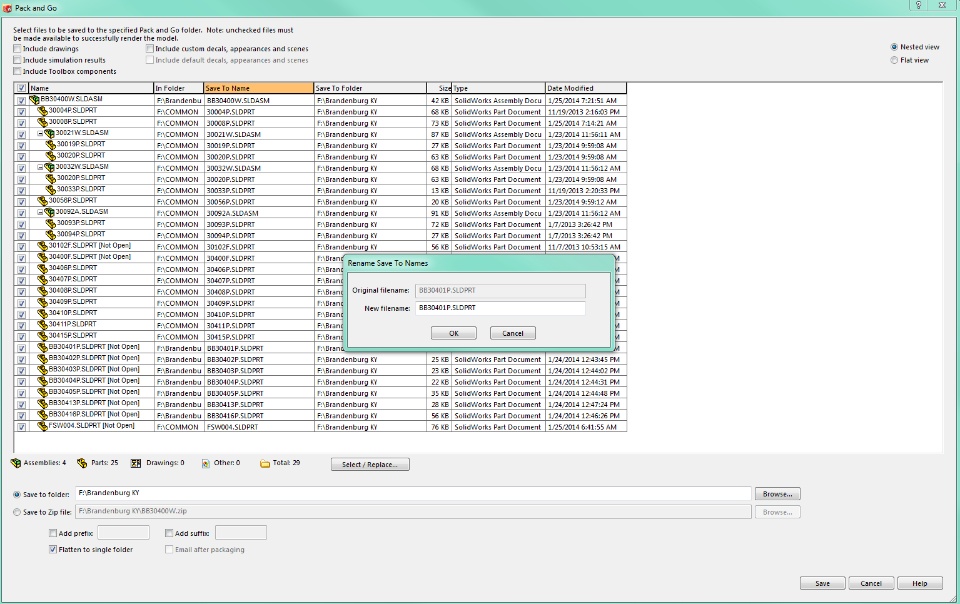
Task: Choose the Save to Zip file option
Action: coord(17,512)
